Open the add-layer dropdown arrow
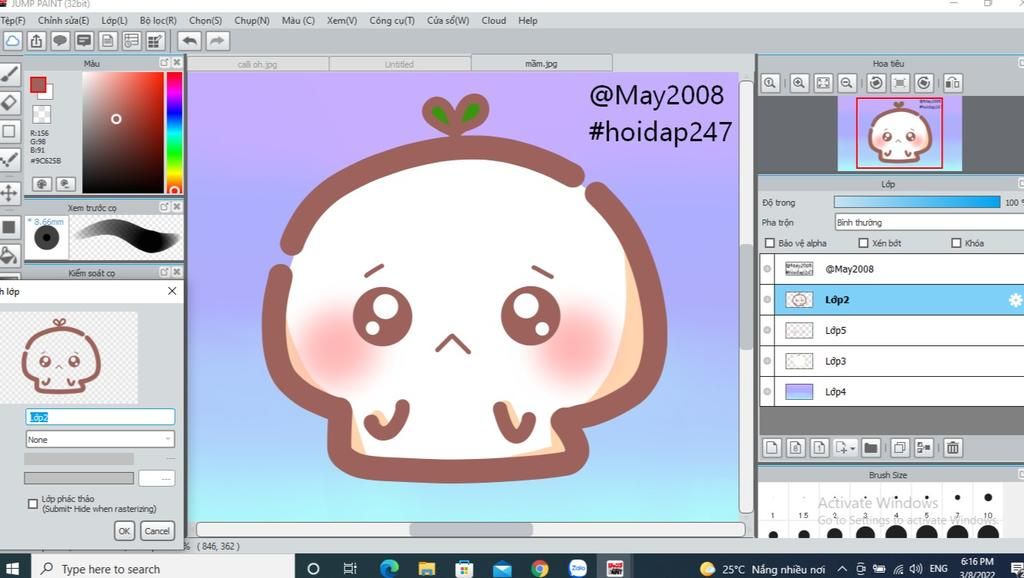1024x578 pixels. [852, 449]
